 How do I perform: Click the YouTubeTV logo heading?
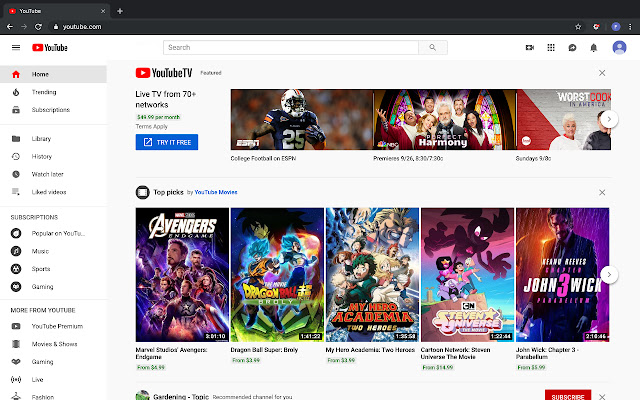[x=164, y=73]
